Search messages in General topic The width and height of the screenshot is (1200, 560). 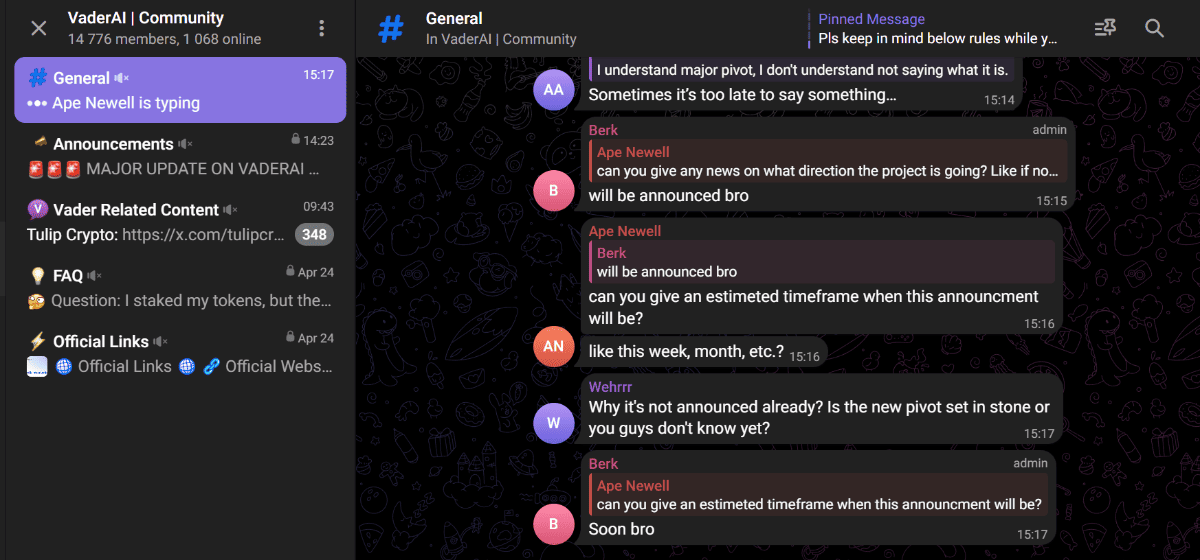(1154, 28)
